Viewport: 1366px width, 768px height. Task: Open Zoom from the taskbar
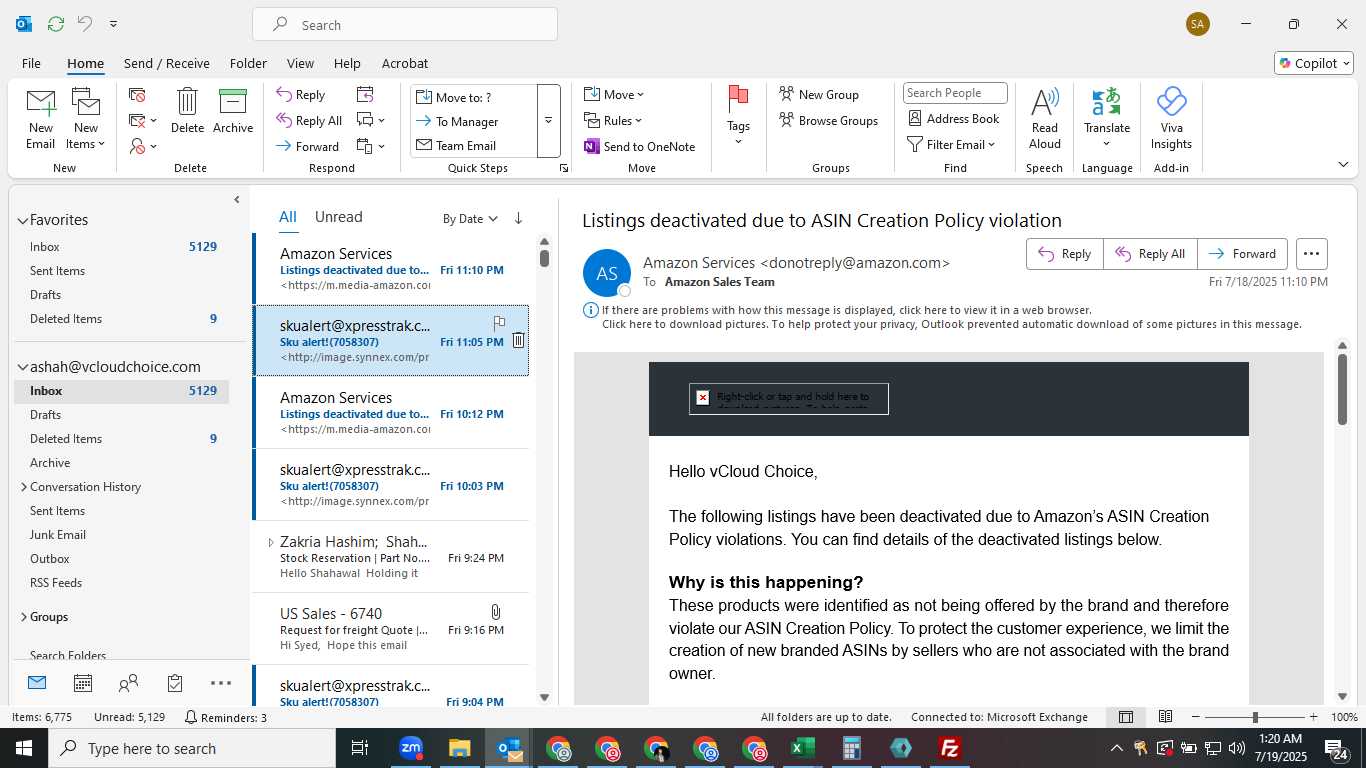point(411,748)
